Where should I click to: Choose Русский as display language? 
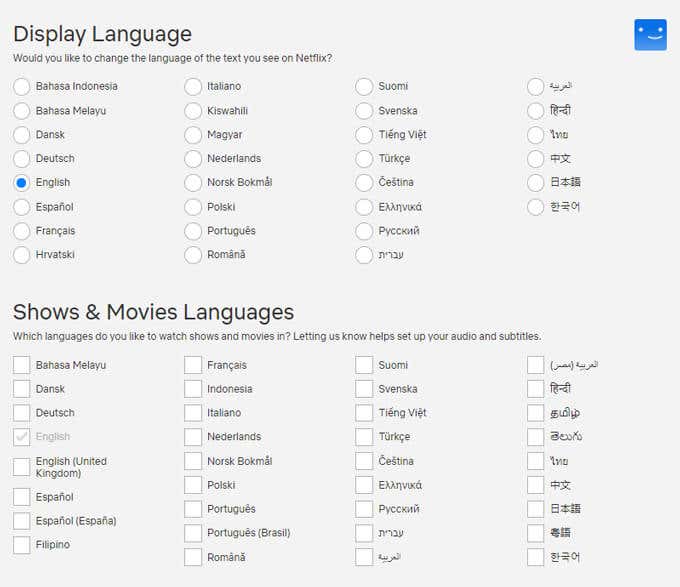click(364, 230)
